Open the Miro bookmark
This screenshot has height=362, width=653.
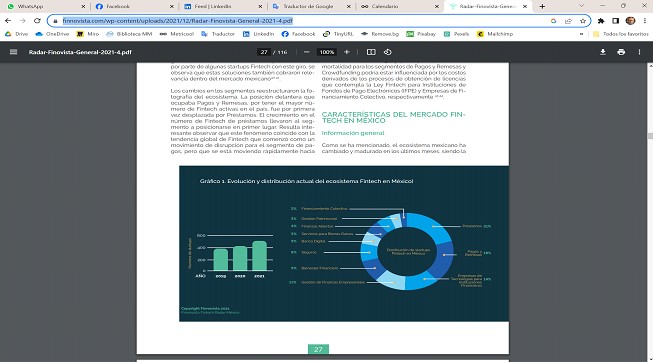pyautogui.click(x=88, y=34)
